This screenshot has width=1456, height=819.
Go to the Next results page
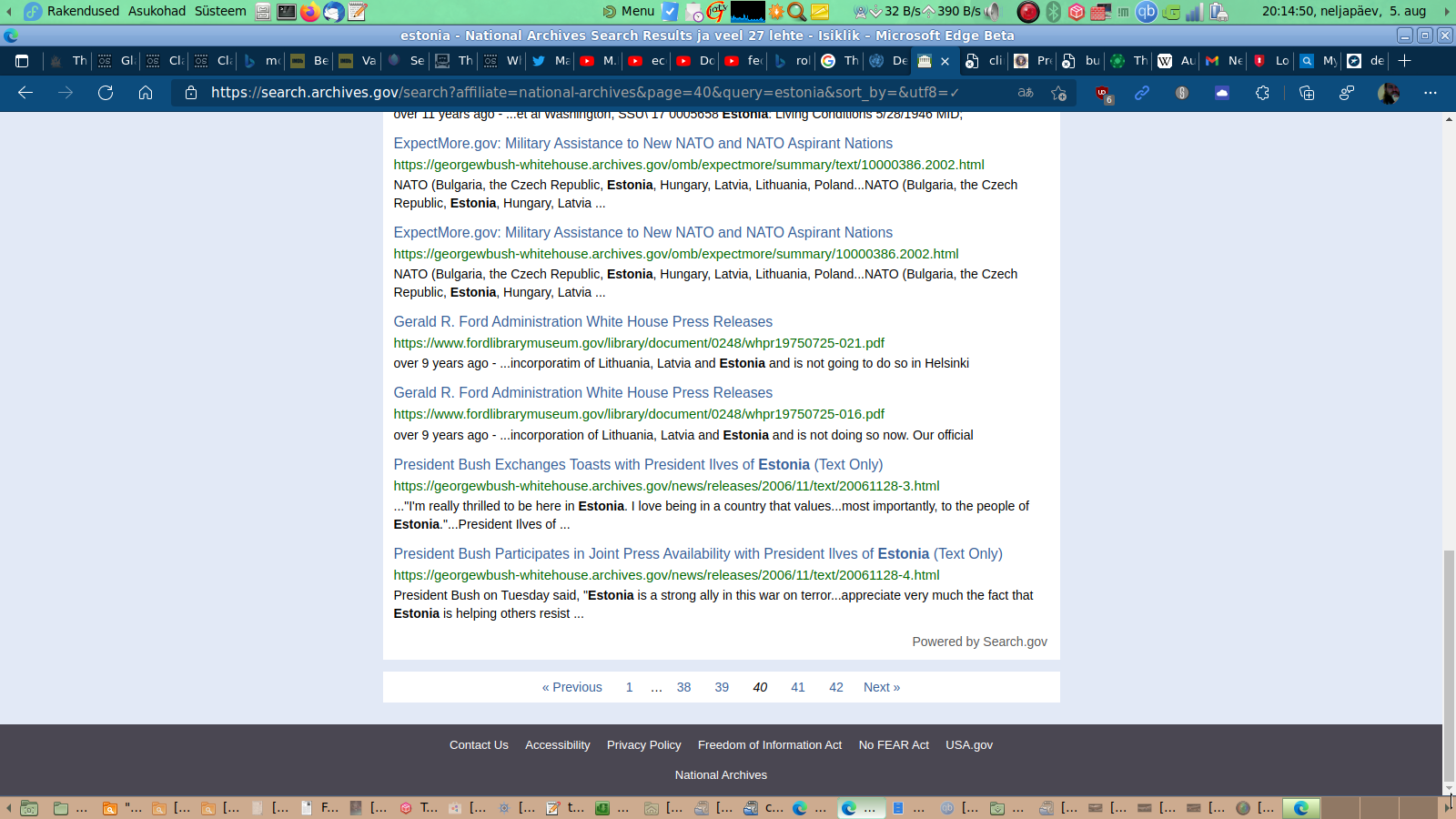[882, 687]
